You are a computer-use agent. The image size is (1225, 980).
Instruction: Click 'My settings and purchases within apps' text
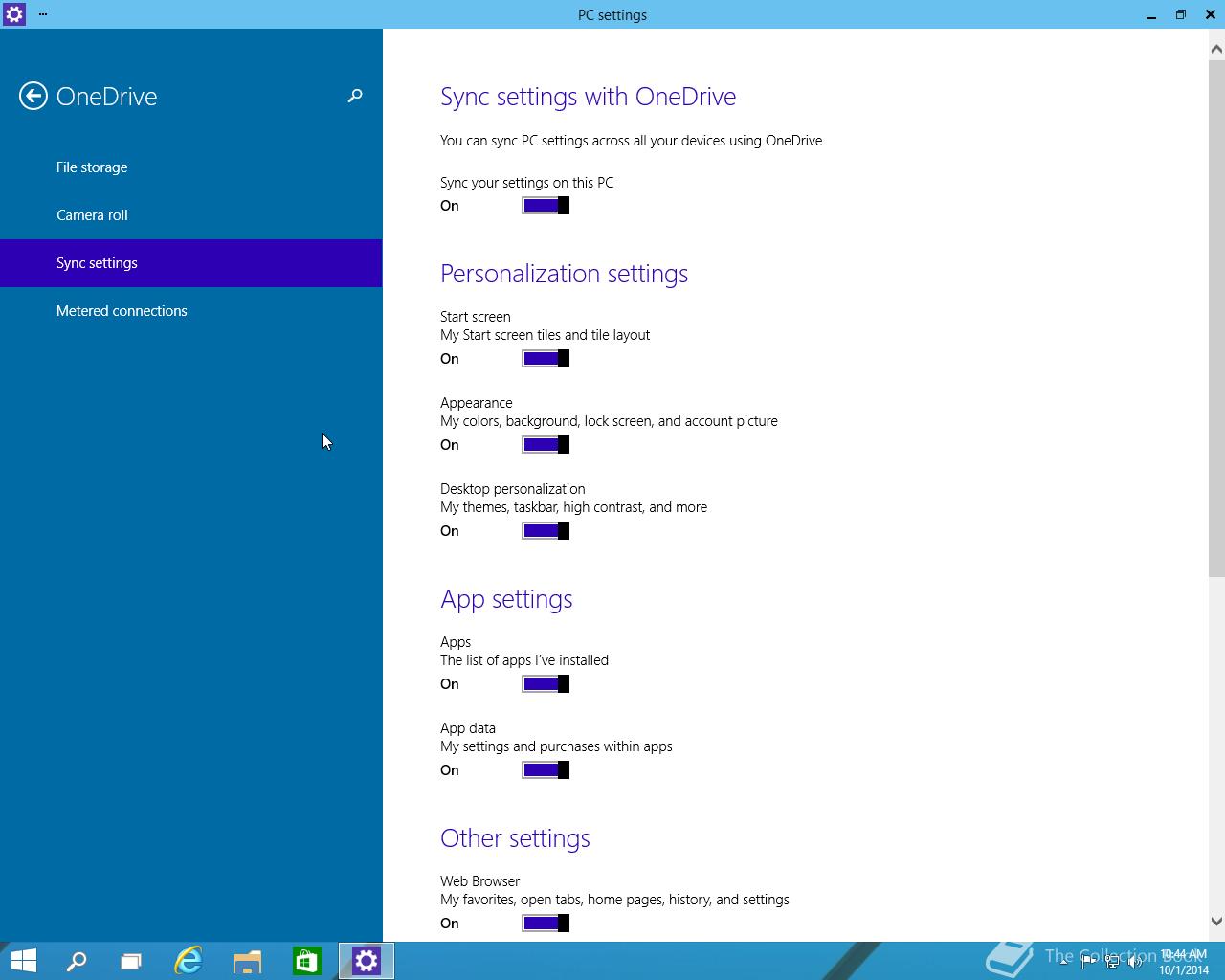(x=556, y=746)
